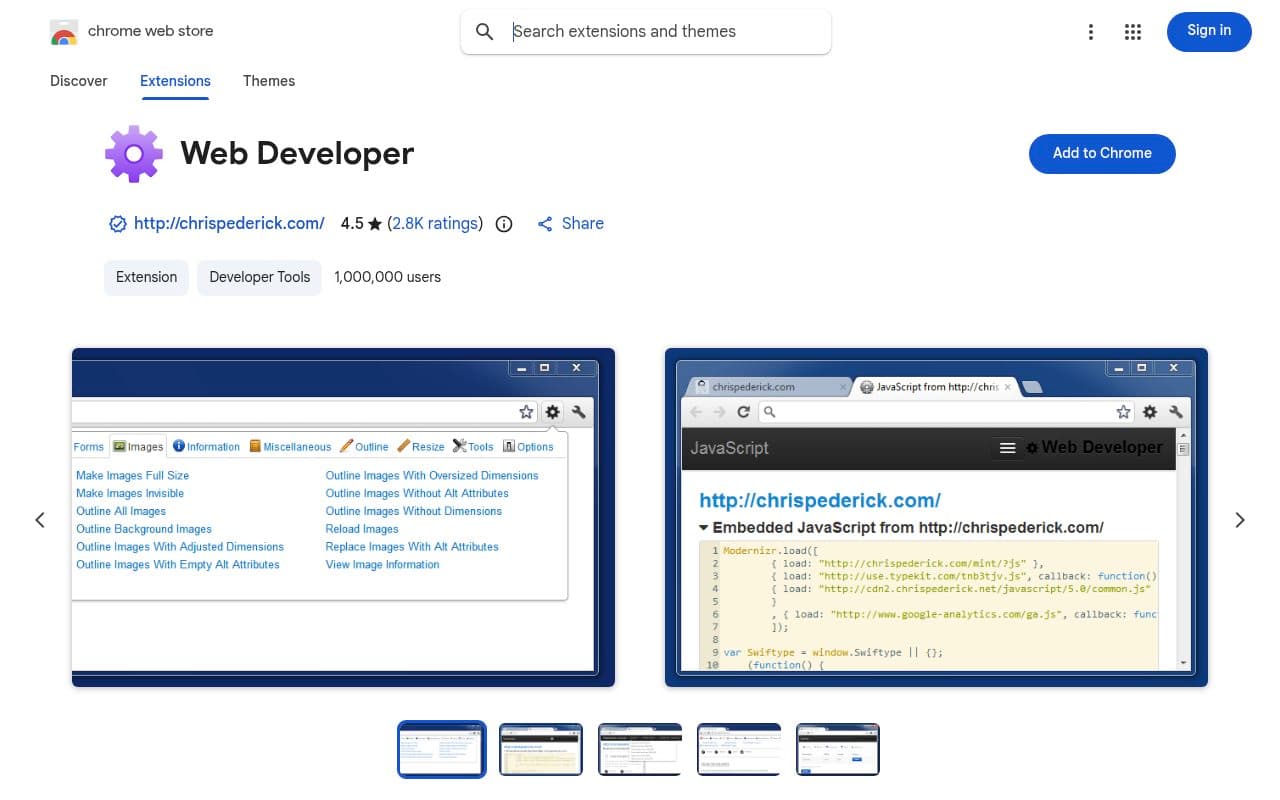The image size is (1280, 800).
Task: Open the chrispederick.com link
Action: tap(228, 223)
